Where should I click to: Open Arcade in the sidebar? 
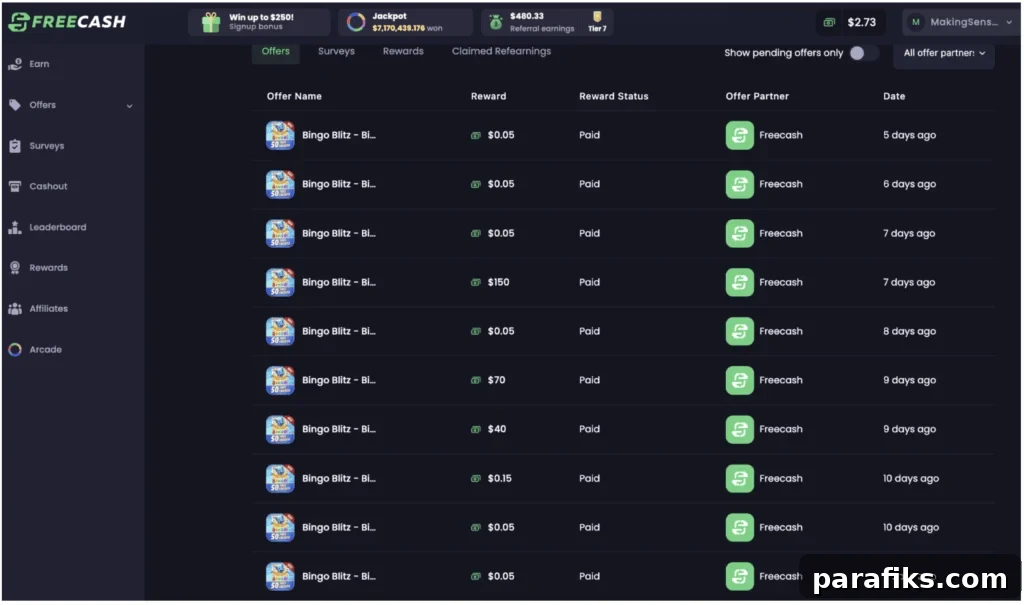coord(45,350)
